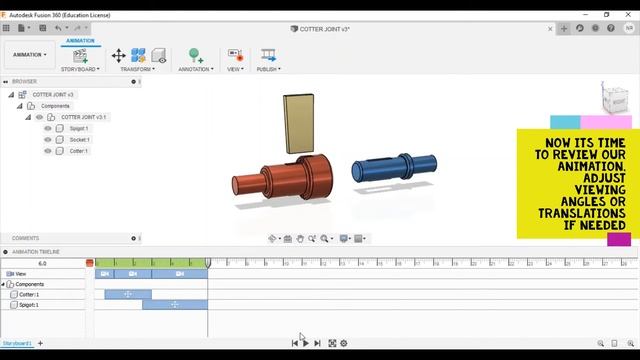This screenshot has width=640, height=360.
Task: Click the Create Callout annotation icon
Action: click(196, 56)
